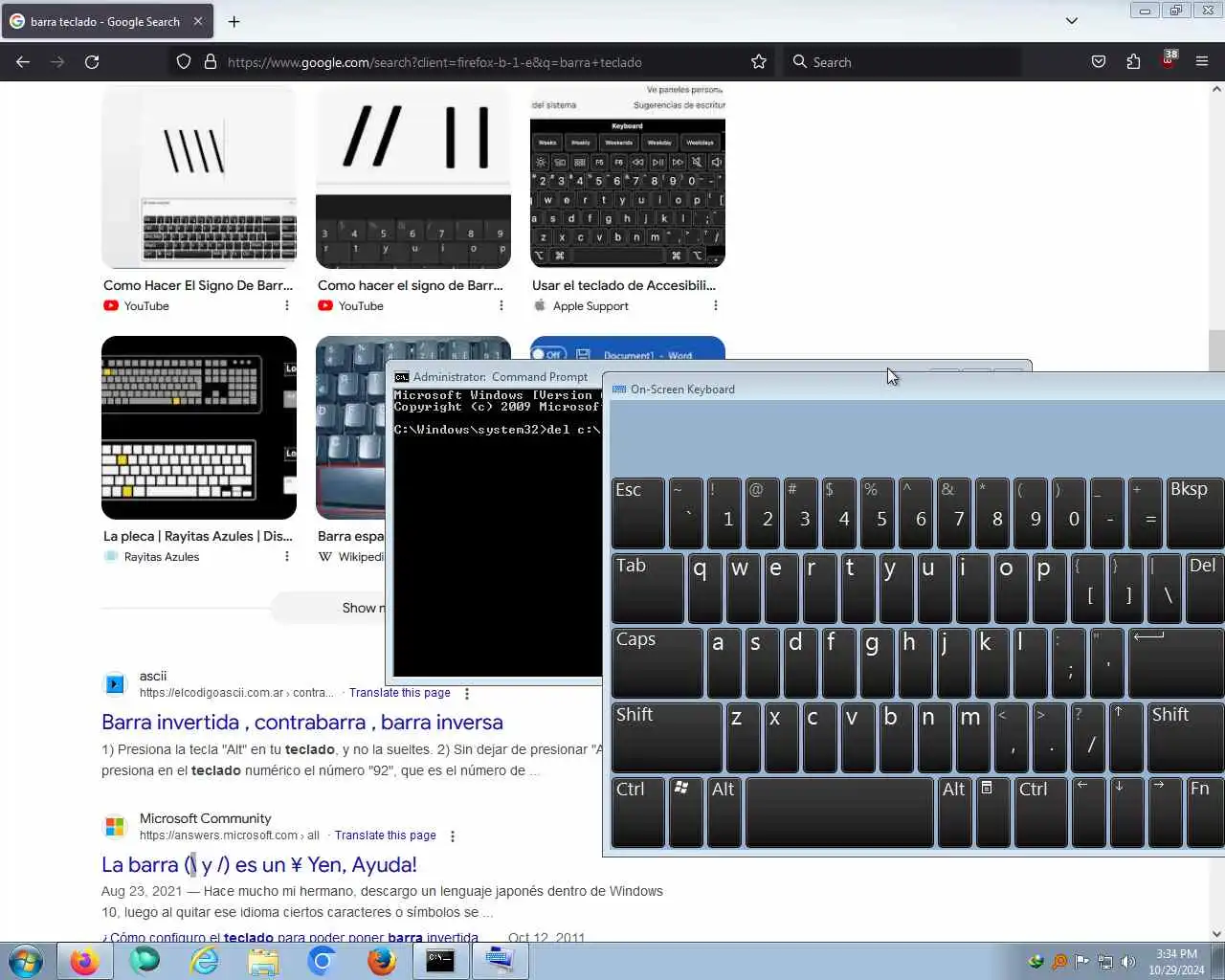This screenshot has height=980, width=1225.
Task: Click the backslash key on On-Screen Keyboard
Action: pyautogui.click(x=1165, y=588)
